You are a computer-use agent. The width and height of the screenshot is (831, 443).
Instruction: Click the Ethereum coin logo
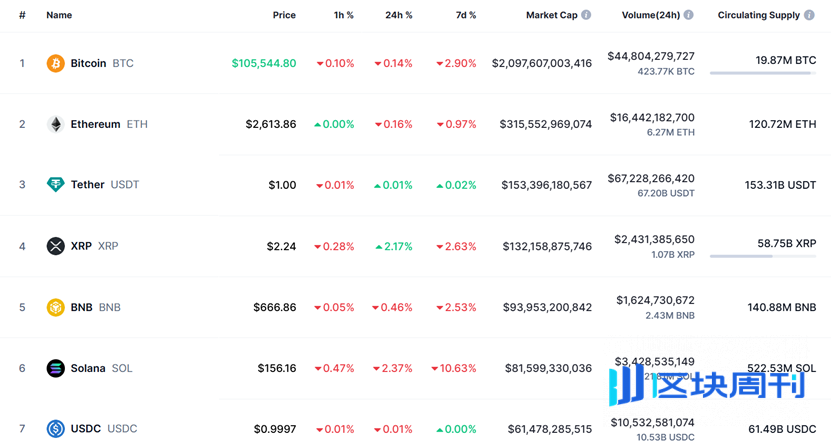click(x=56, y=124)
